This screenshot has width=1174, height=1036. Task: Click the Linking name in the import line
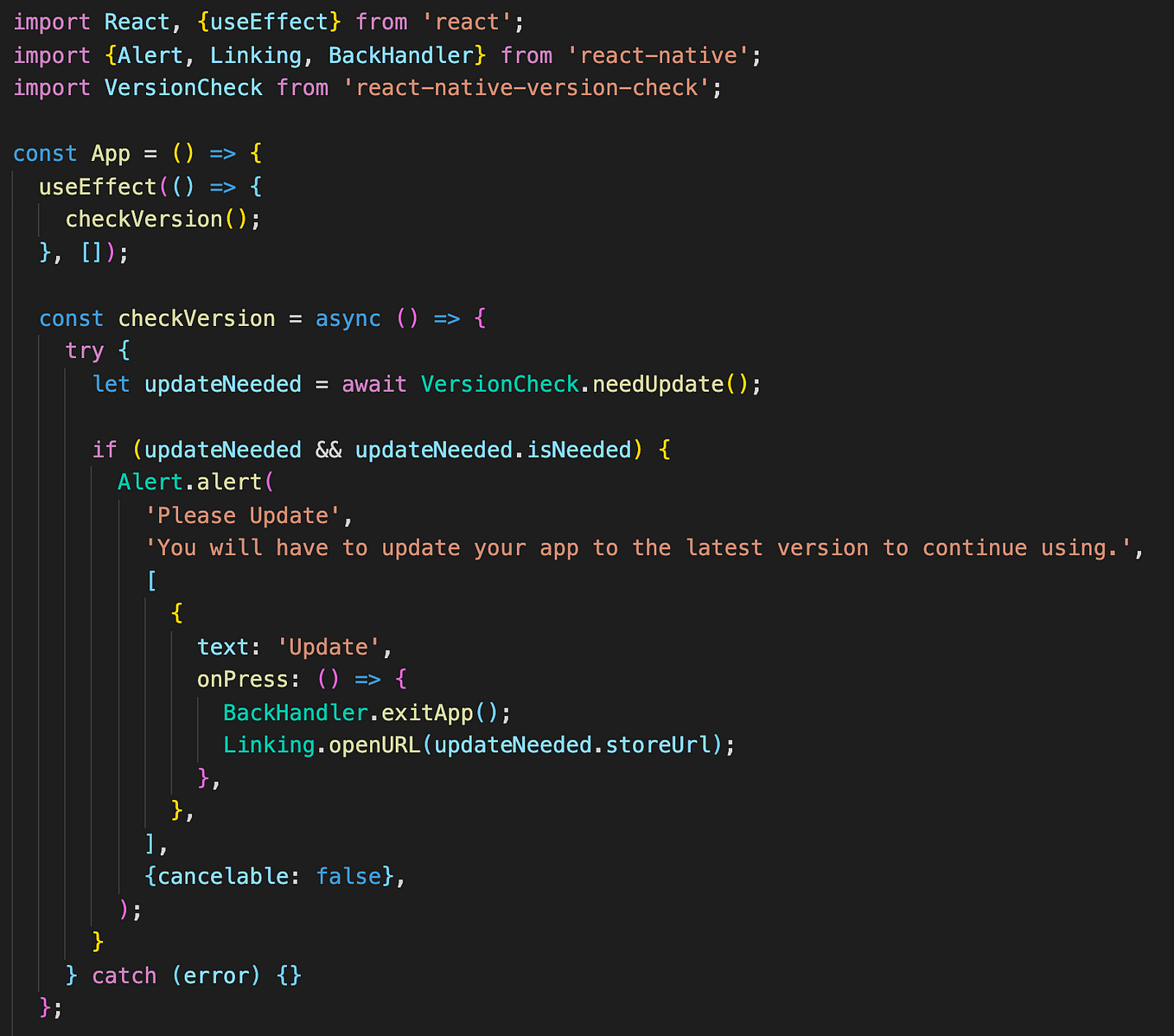click(x=256, y=55)
